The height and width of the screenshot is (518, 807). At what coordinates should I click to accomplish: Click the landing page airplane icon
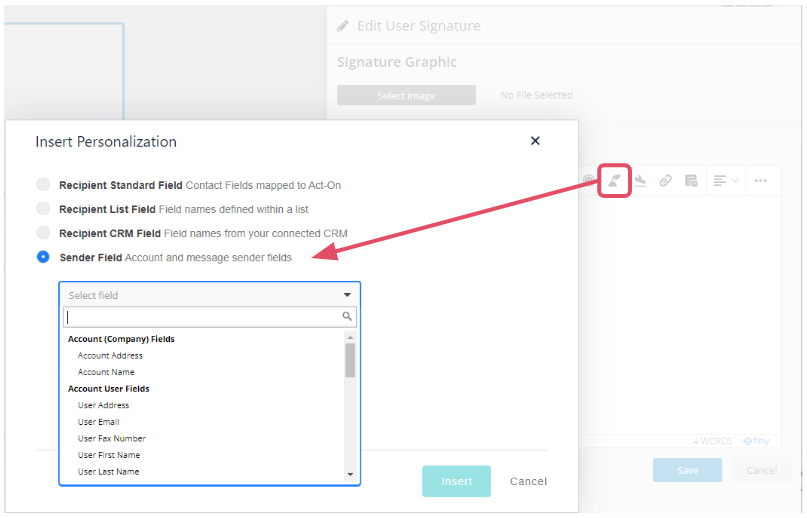point(640,181)
